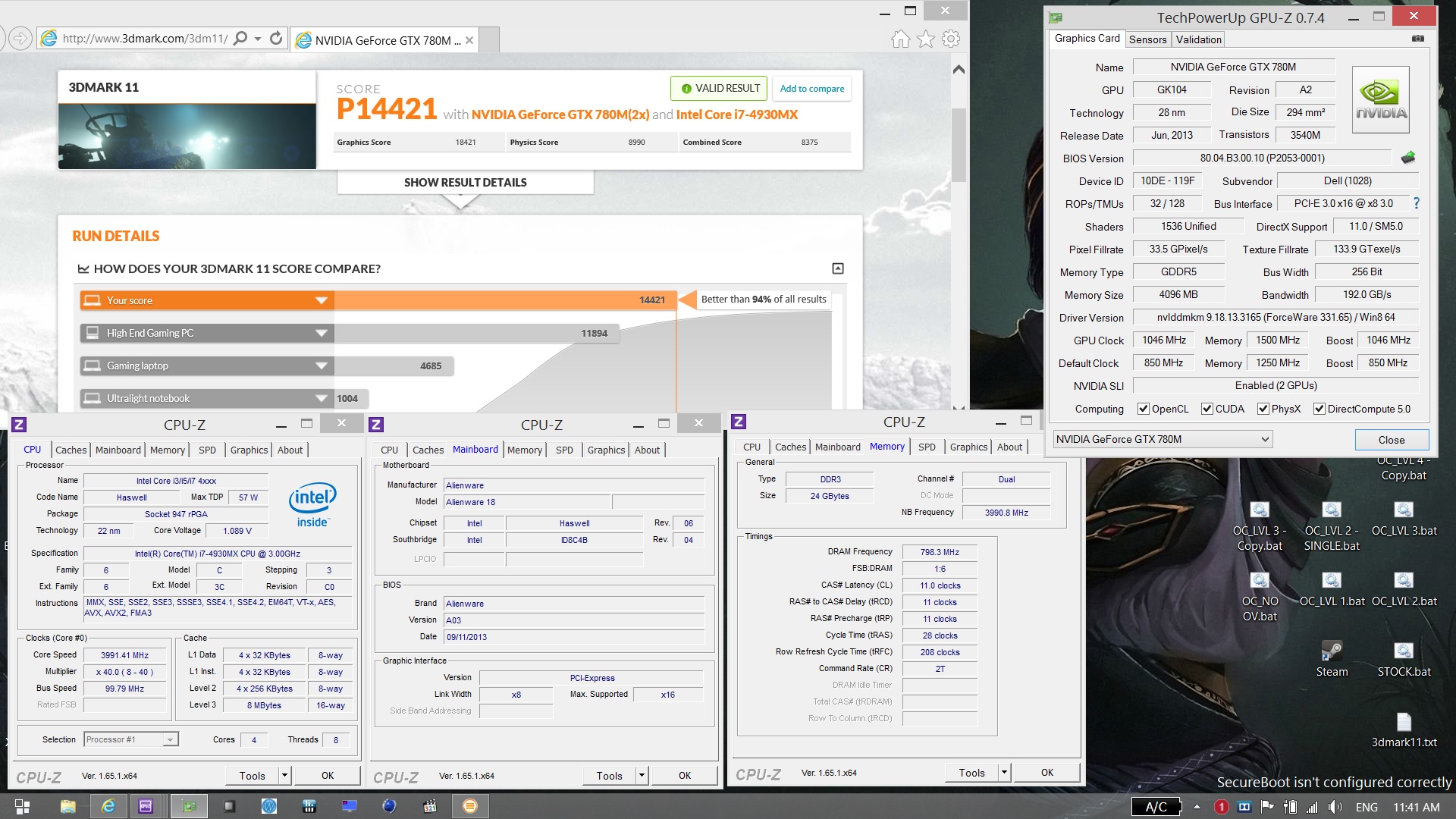This screenshot has height=819, width=1456.
Task: Click the refresh icon in the address bar
Action: (x=276, y=38)
